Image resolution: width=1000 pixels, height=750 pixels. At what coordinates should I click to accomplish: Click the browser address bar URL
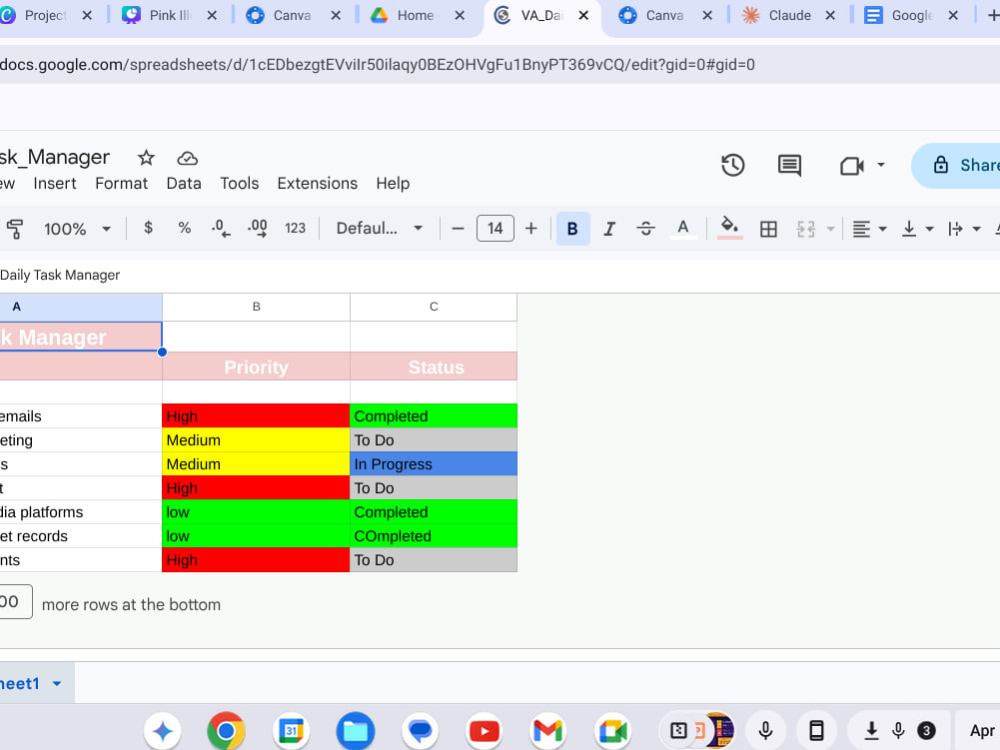(377, 64)
